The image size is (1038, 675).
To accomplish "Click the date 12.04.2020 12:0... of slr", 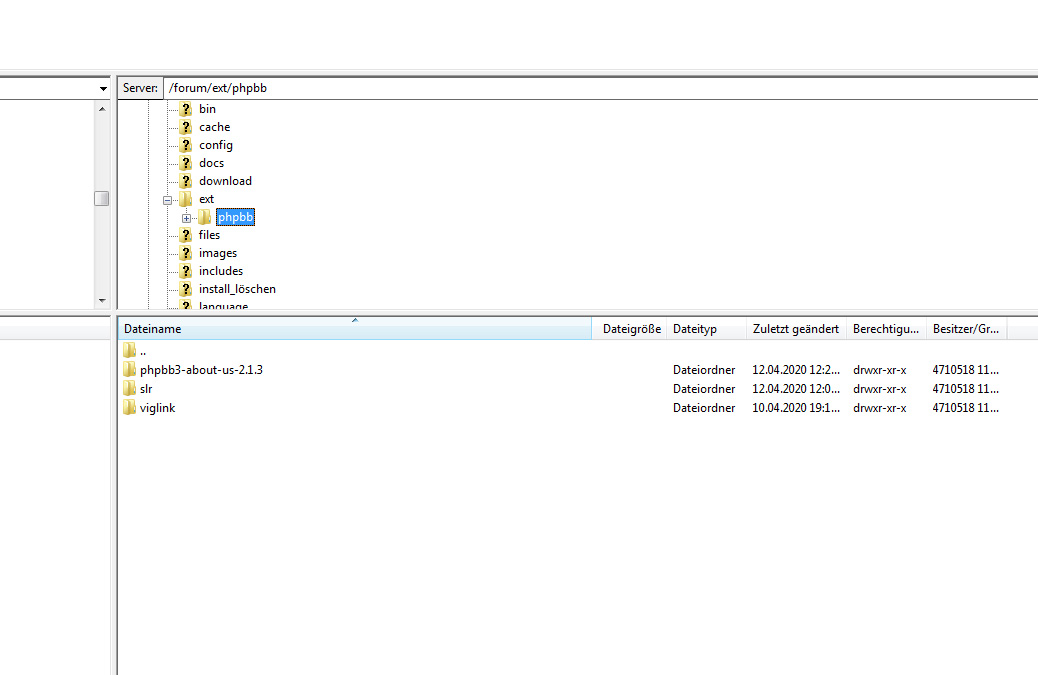I will click(x=796, y=389).
